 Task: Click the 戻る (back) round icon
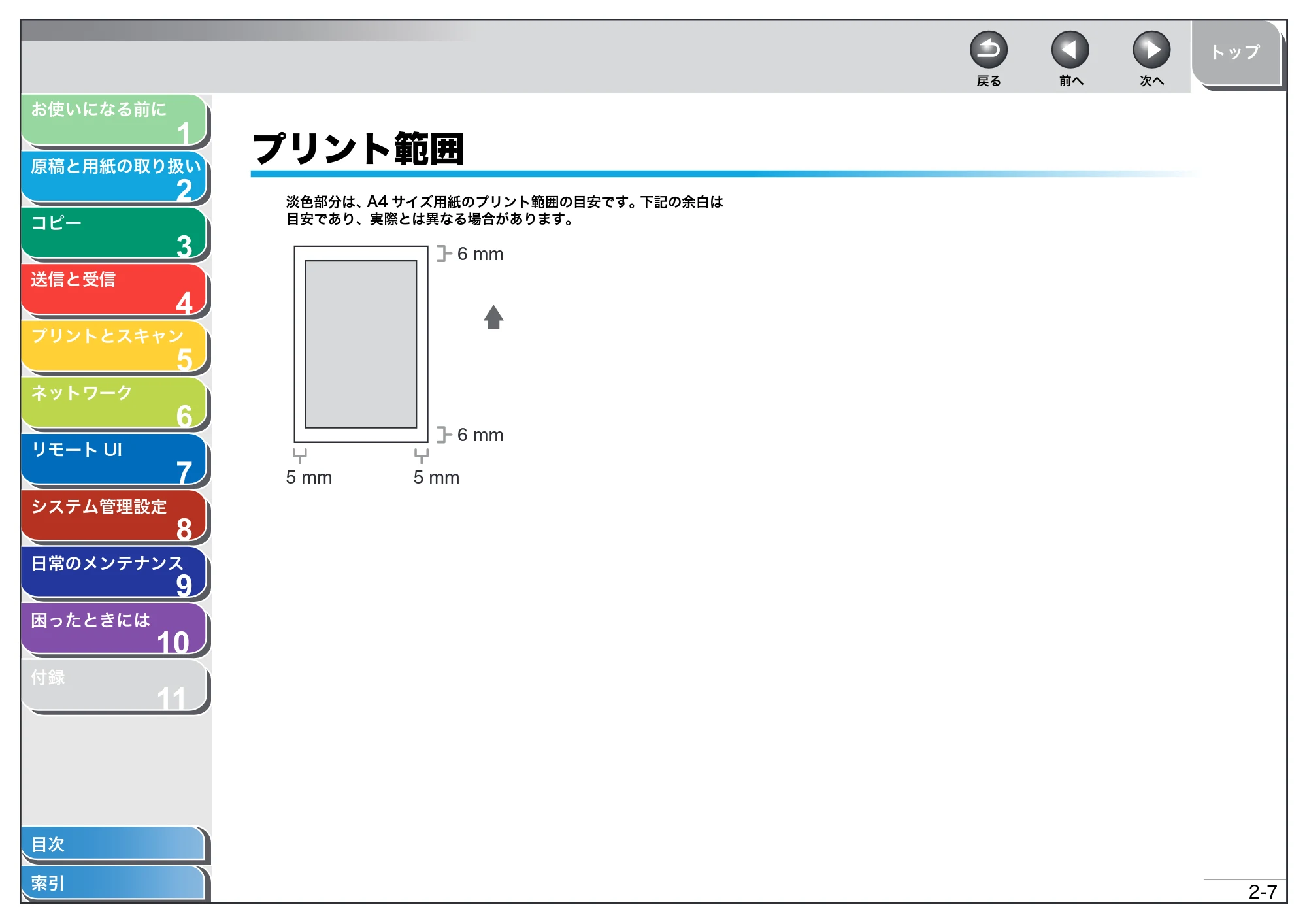point(988,50)
